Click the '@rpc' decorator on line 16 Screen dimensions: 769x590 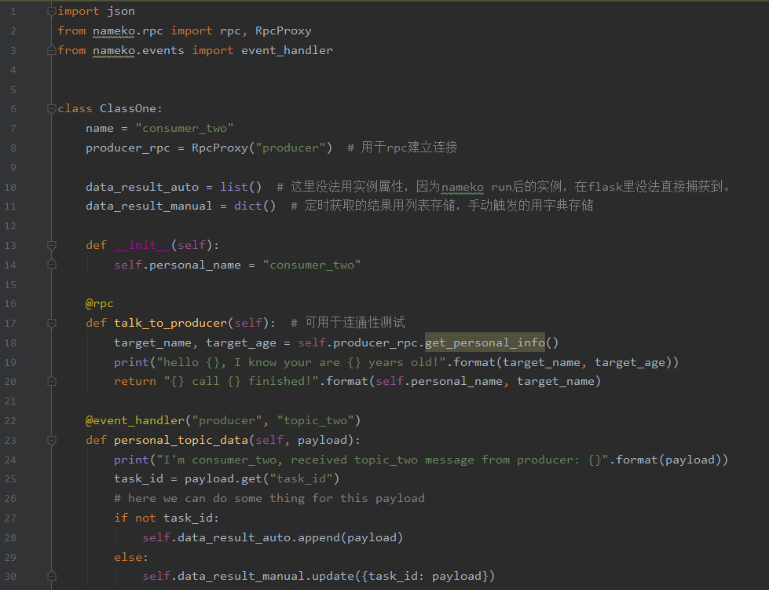100,304
